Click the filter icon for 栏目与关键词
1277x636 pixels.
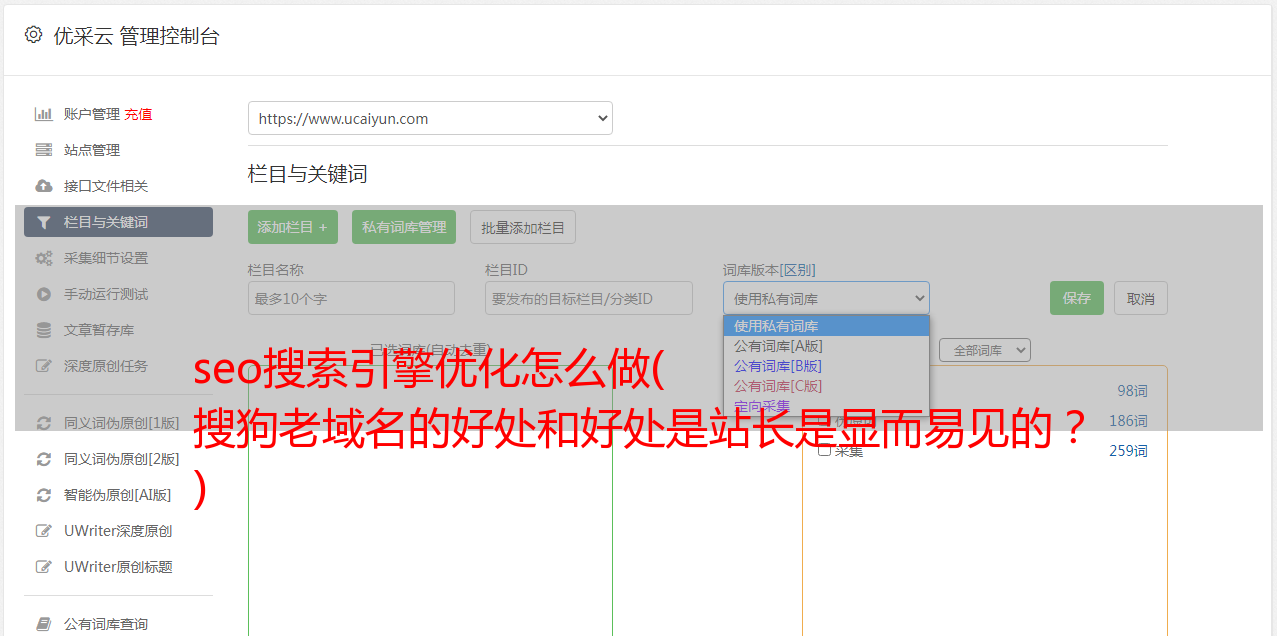(43, 222)
